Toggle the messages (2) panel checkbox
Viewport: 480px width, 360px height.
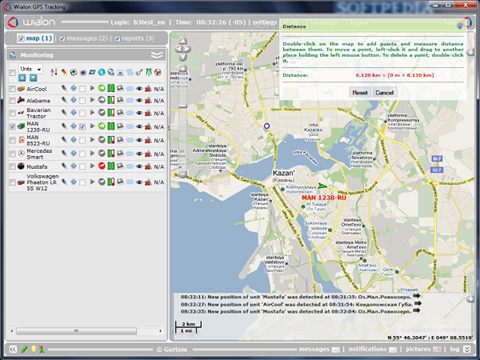(x=62, y=39)
